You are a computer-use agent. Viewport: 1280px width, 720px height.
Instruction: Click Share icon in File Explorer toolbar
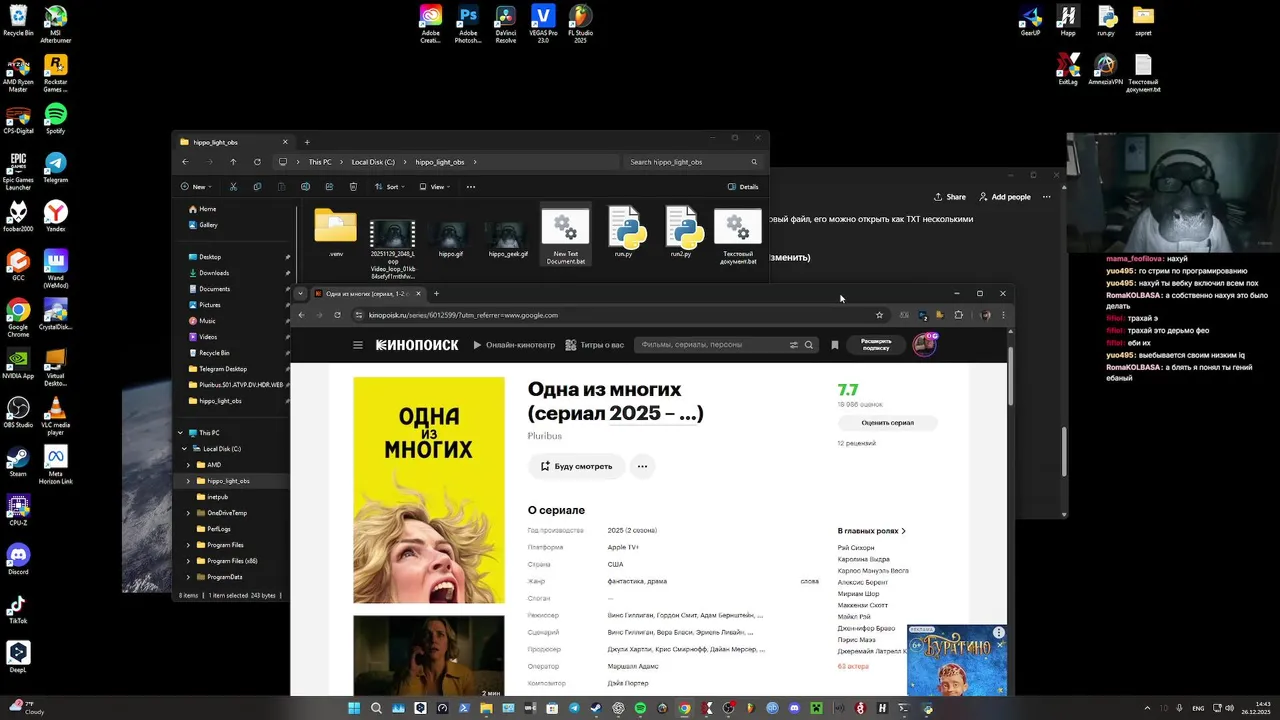click(x=329, y=187)
